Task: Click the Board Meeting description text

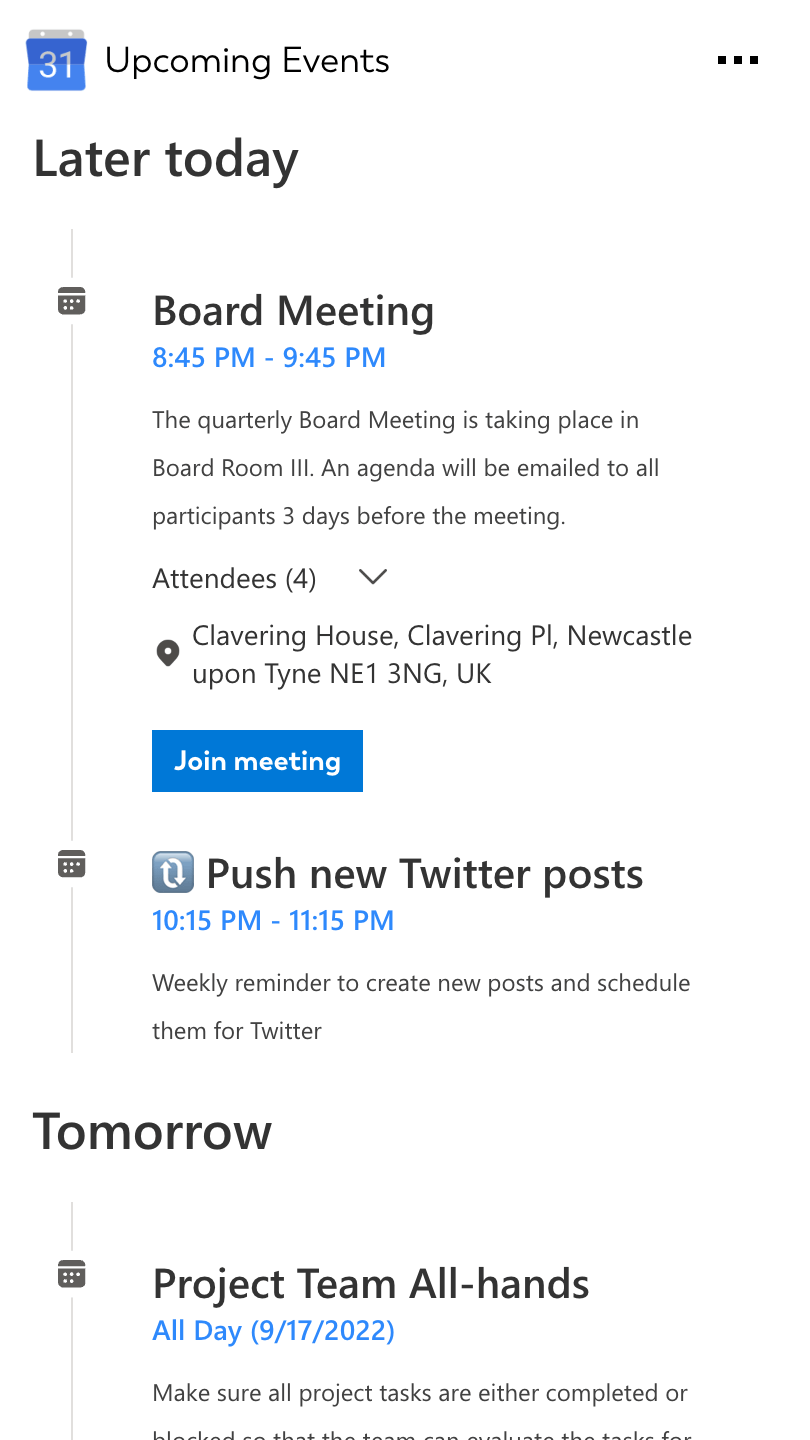Action: coord(405,468)
